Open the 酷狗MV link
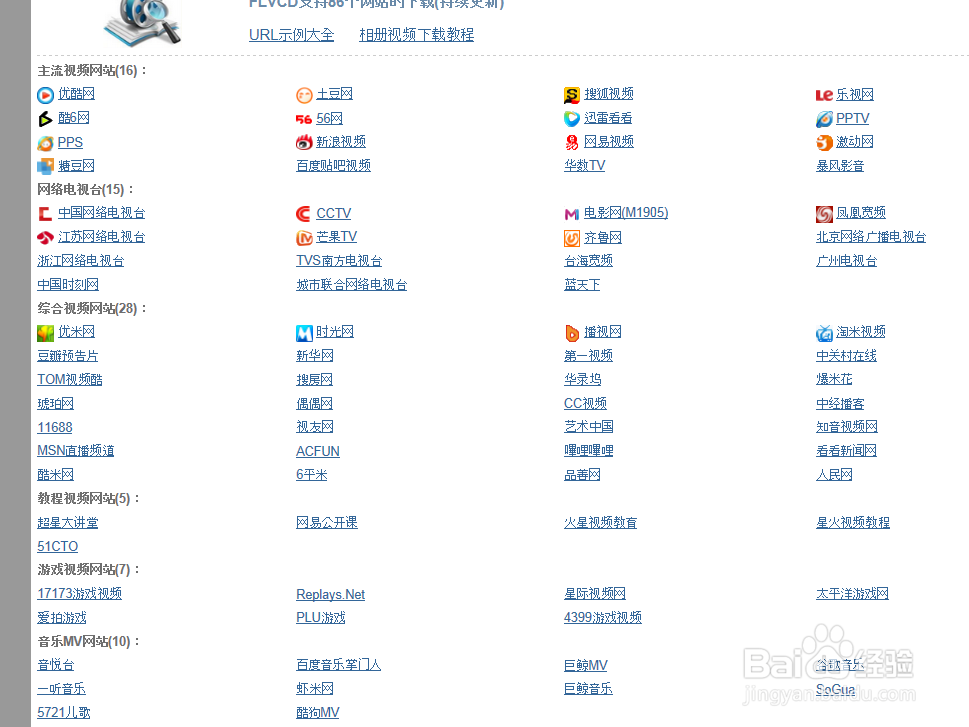 [x=318, y=713]
